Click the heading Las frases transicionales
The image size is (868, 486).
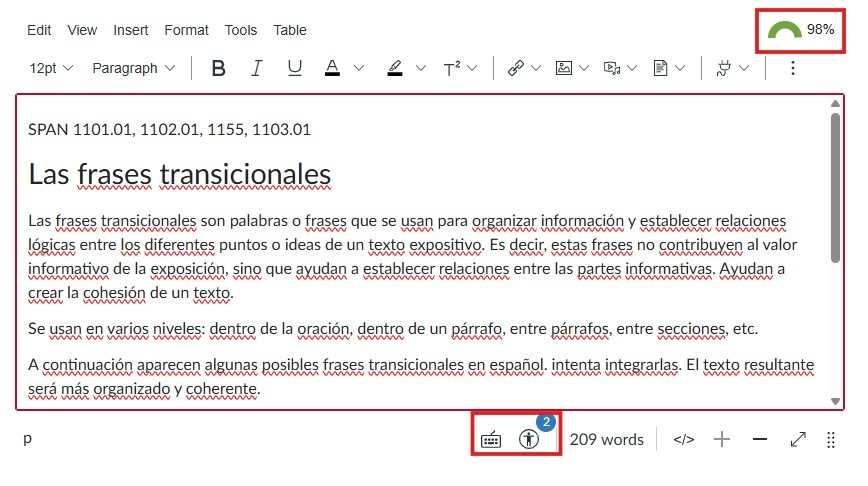tap(180, 174)
